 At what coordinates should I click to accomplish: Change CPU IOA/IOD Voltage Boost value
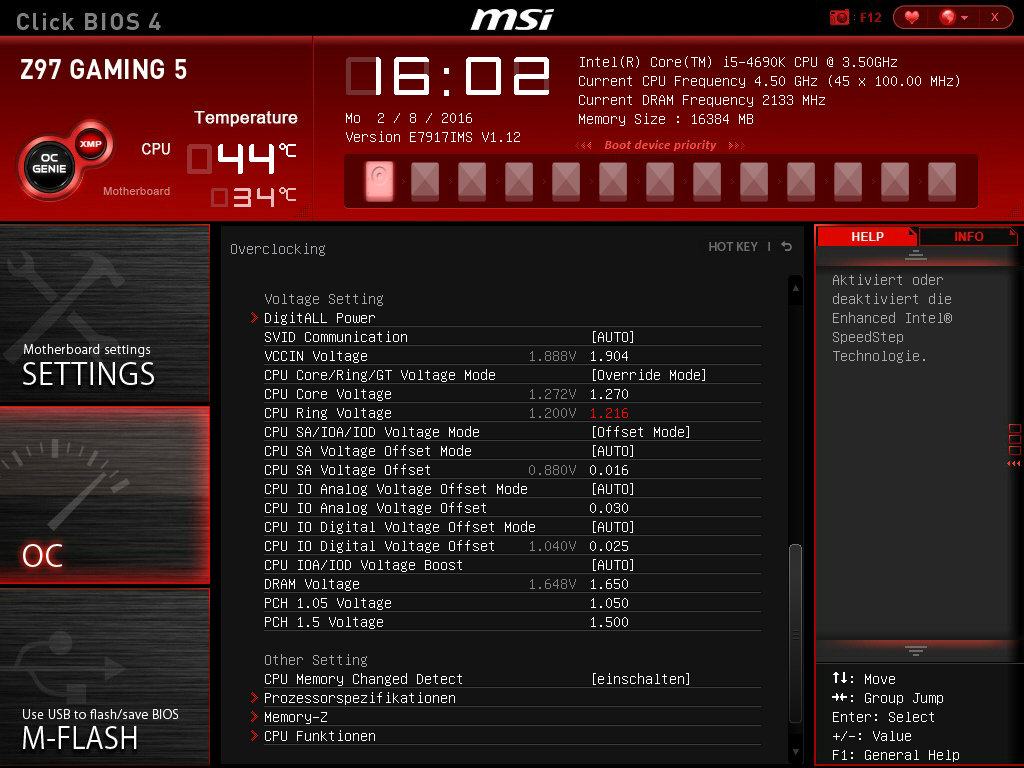click(x=613, y=565)
